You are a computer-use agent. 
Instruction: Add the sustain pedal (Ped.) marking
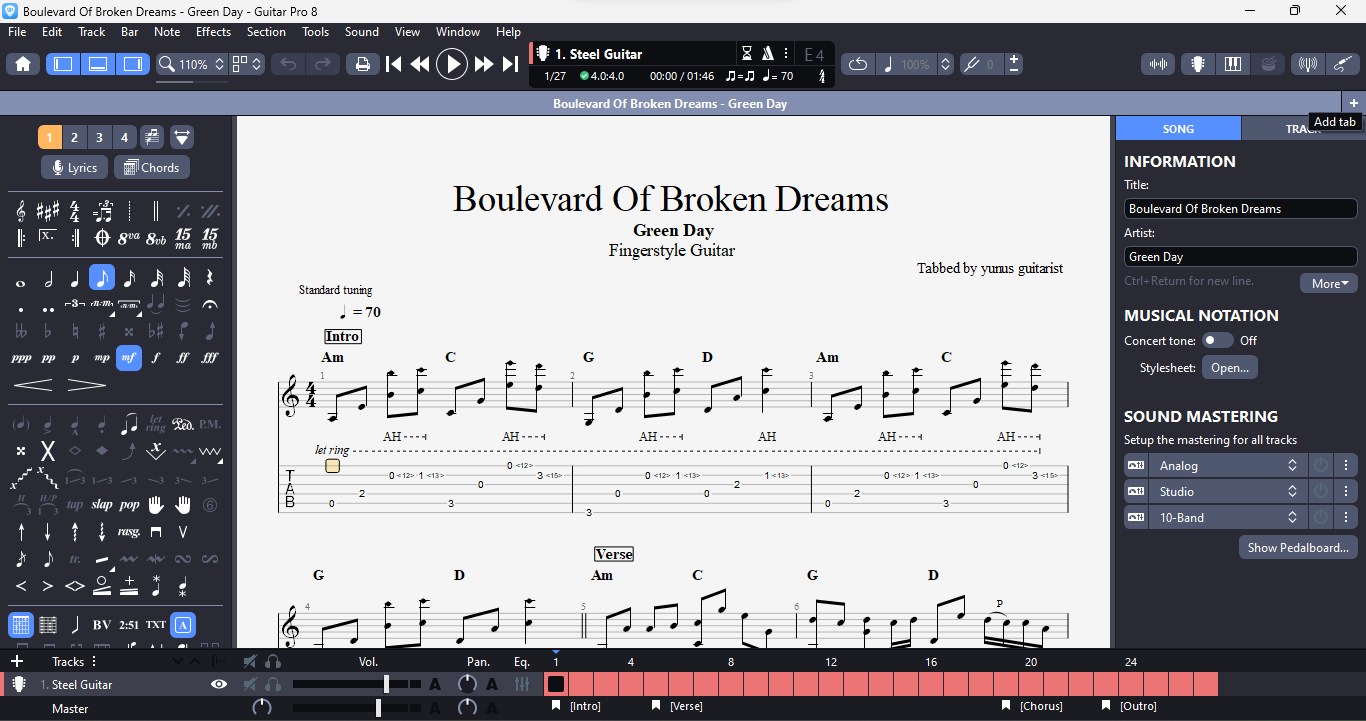(x=183, y=424)
